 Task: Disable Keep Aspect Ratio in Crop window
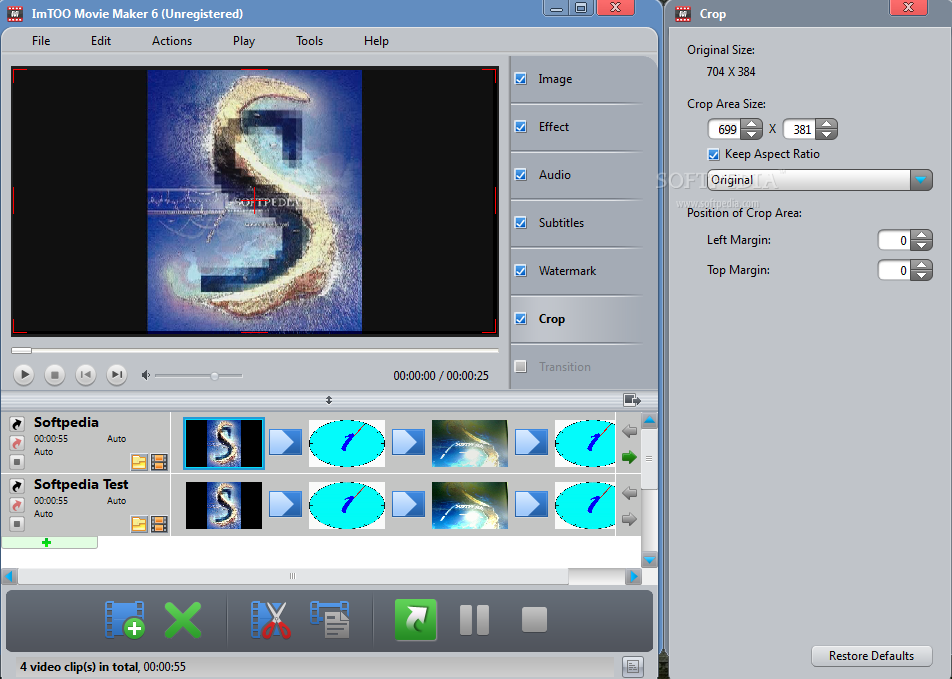coord(713,154)
